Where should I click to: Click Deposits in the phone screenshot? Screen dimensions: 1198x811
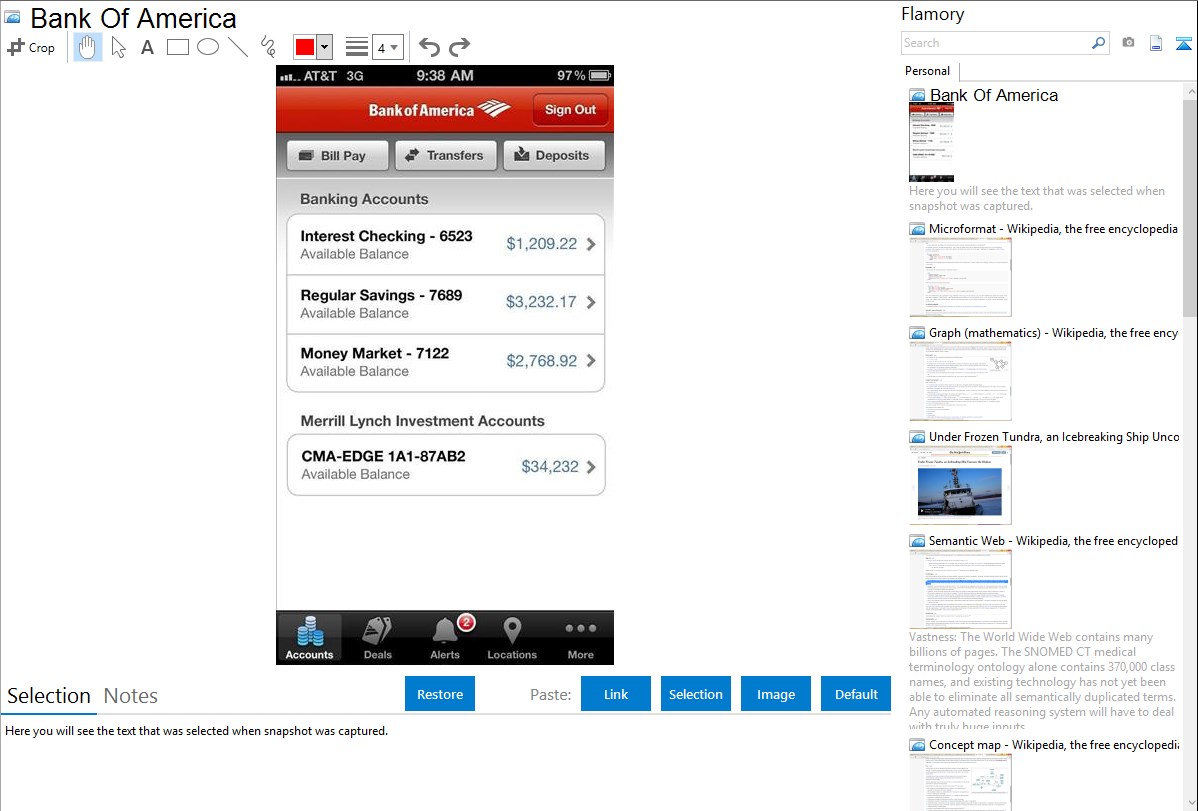tap(554, 155)
